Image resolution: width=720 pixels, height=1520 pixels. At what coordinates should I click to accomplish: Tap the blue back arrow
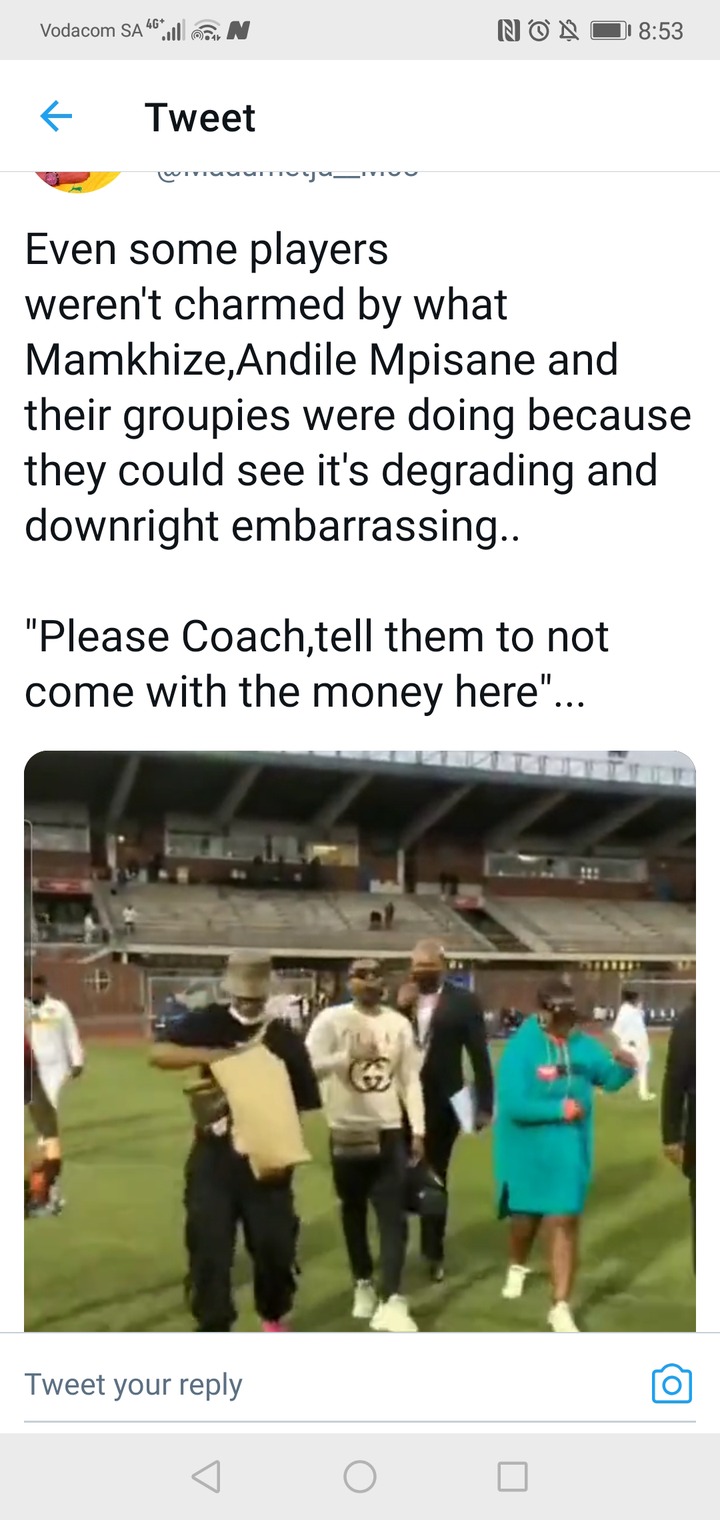[x=56, y=118]
